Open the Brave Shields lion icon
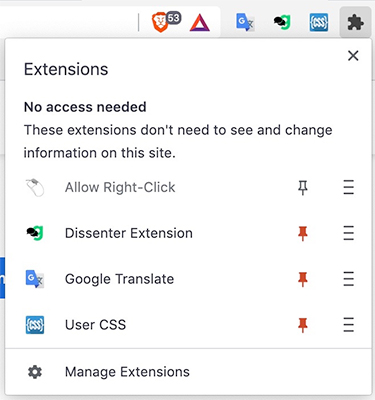Image resolution: width=375 pixels, height=400 pixels. click(x=160, y=23)
